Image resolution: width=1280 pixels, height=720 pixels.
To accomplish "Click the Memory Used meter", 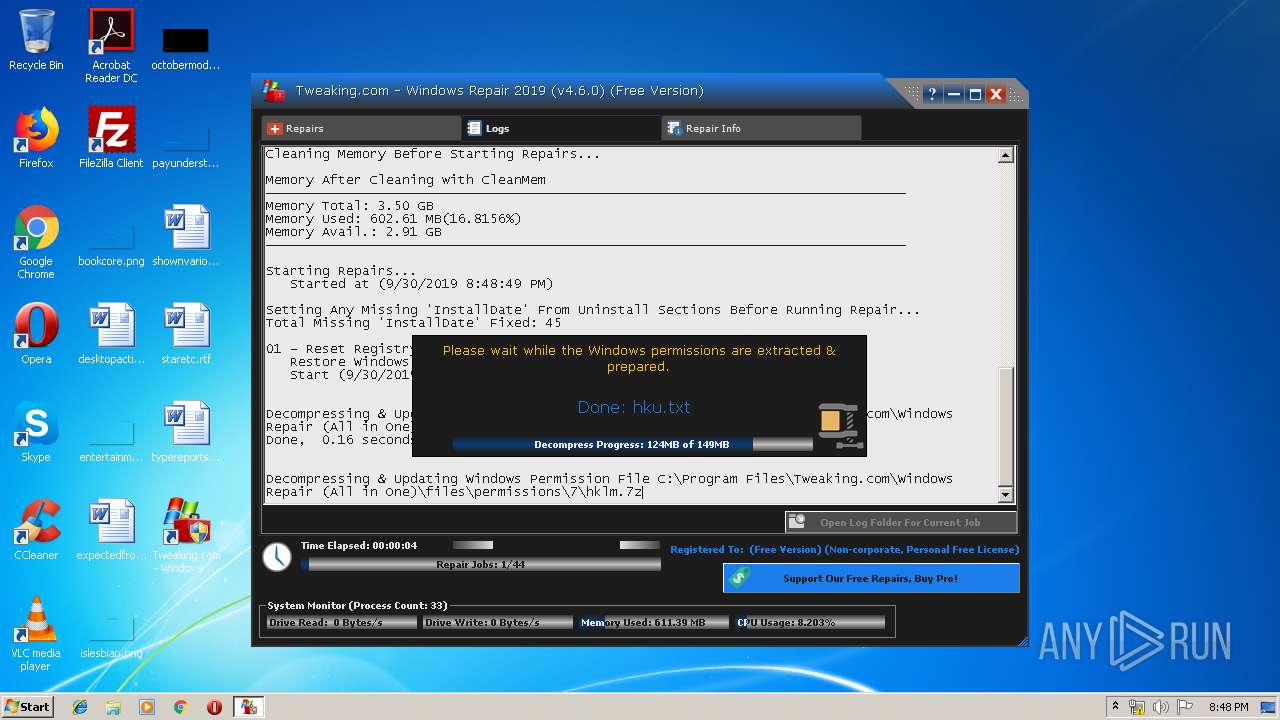I will 653,622.
